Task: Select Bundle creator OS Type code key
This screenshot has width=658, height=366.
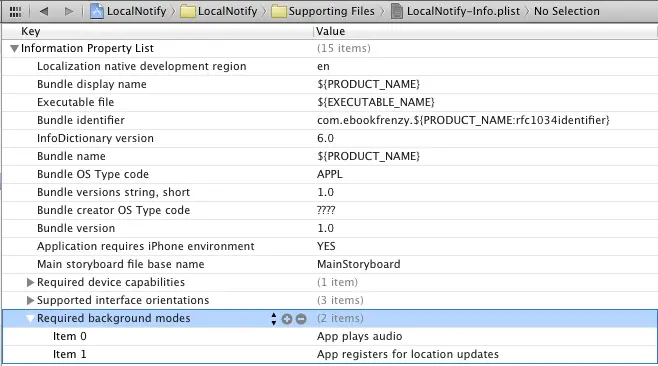Action: (x=113, y=210)
